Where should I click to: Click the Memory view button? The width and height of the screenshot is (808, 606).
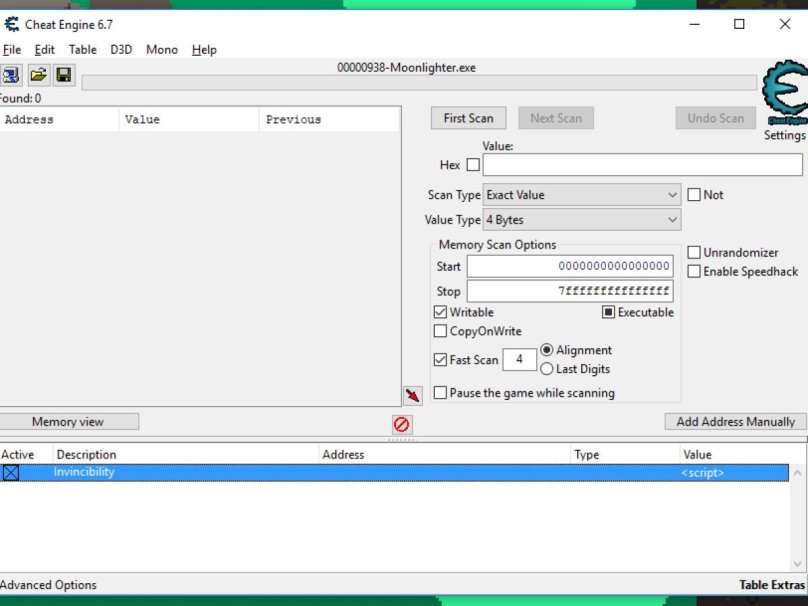pos(68,422)
